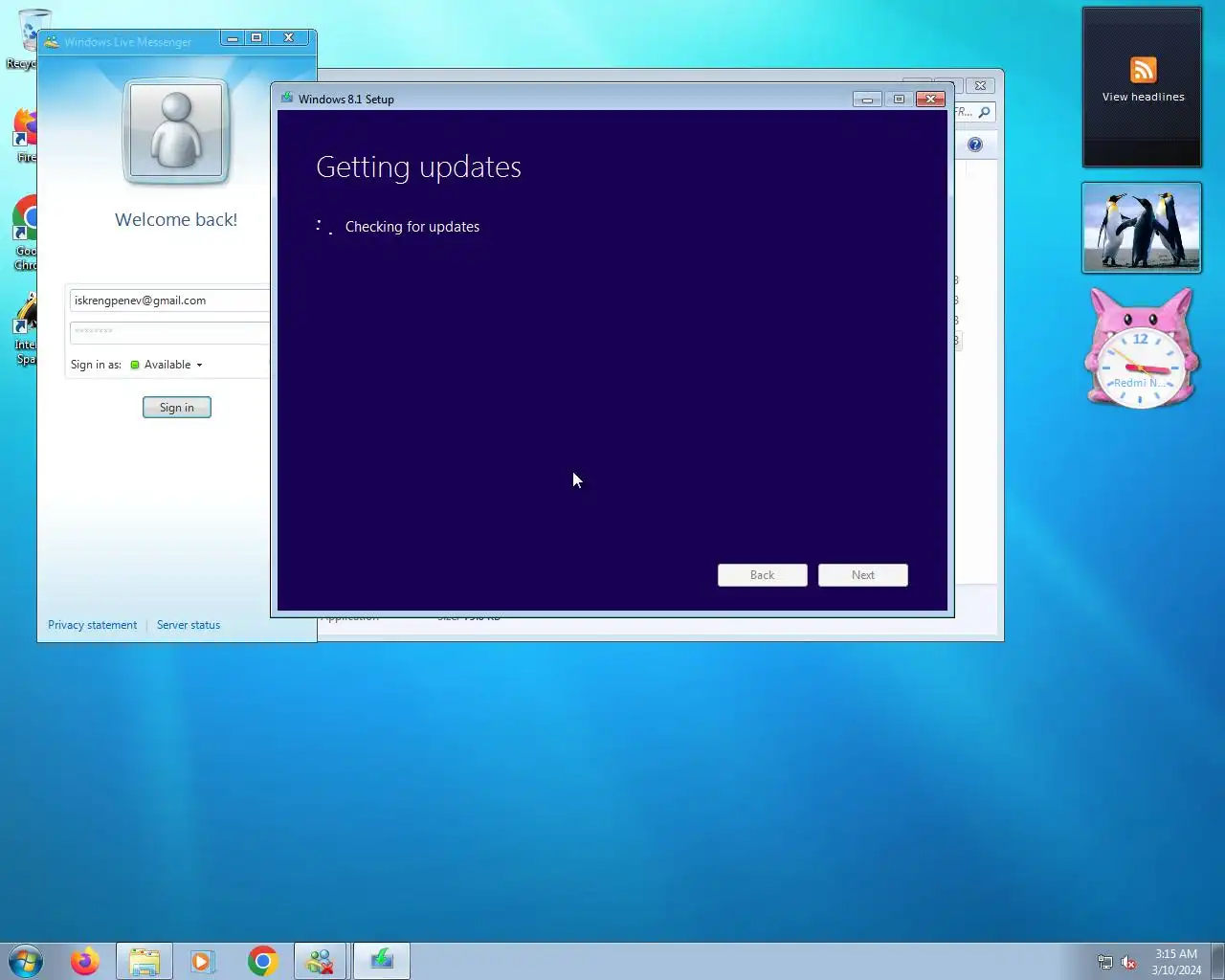Switch to Windows Live Messenger taskbar button

[x=321, y=961]
